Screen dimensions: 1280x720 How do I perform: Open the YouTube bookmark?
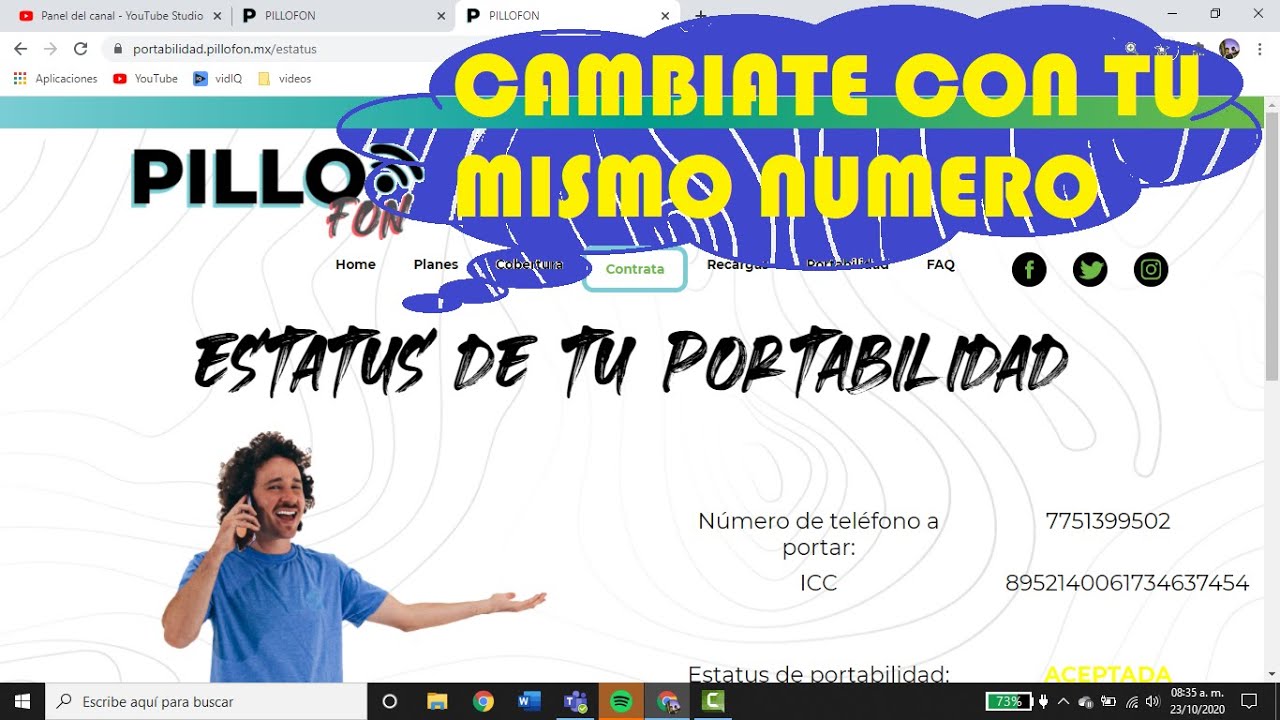tap(146, 78)
